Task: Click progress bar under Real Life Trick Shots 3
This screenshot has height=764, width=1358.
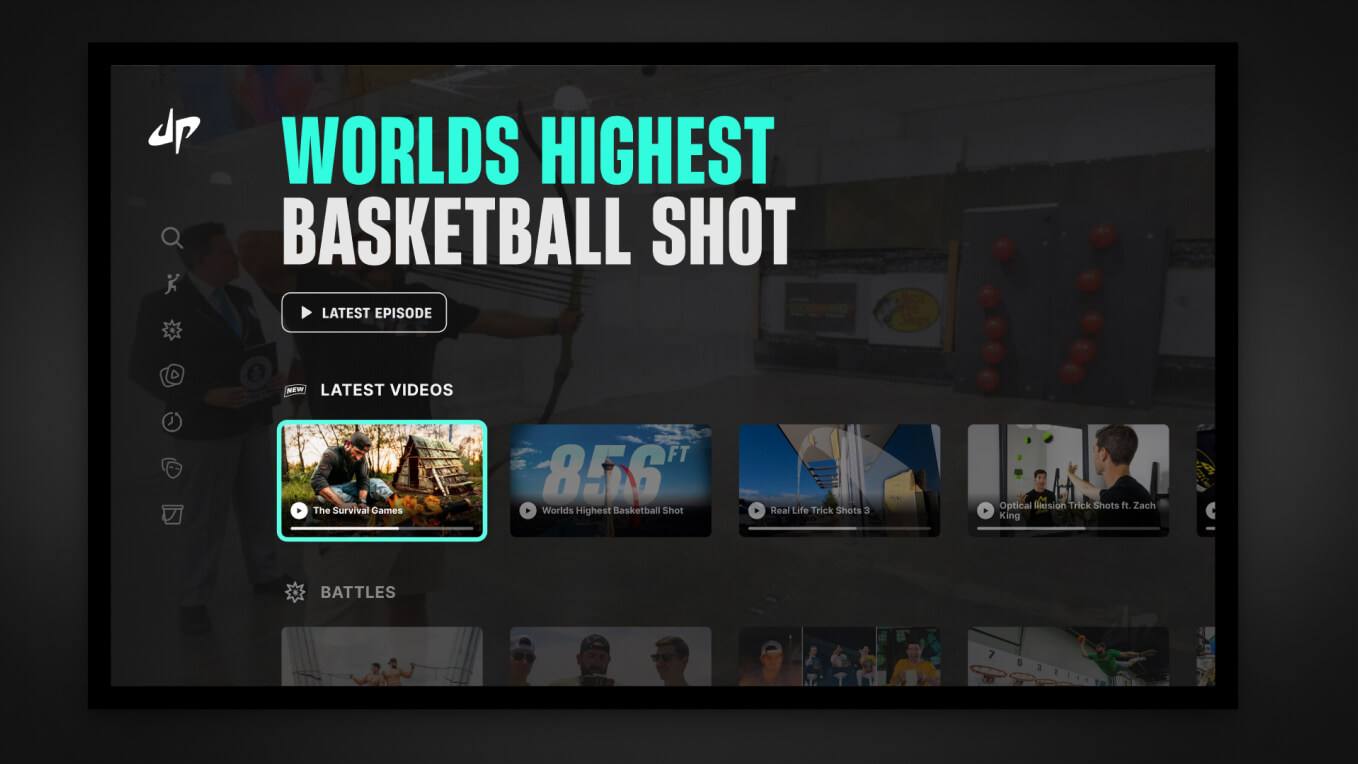Action: point(839,528)
